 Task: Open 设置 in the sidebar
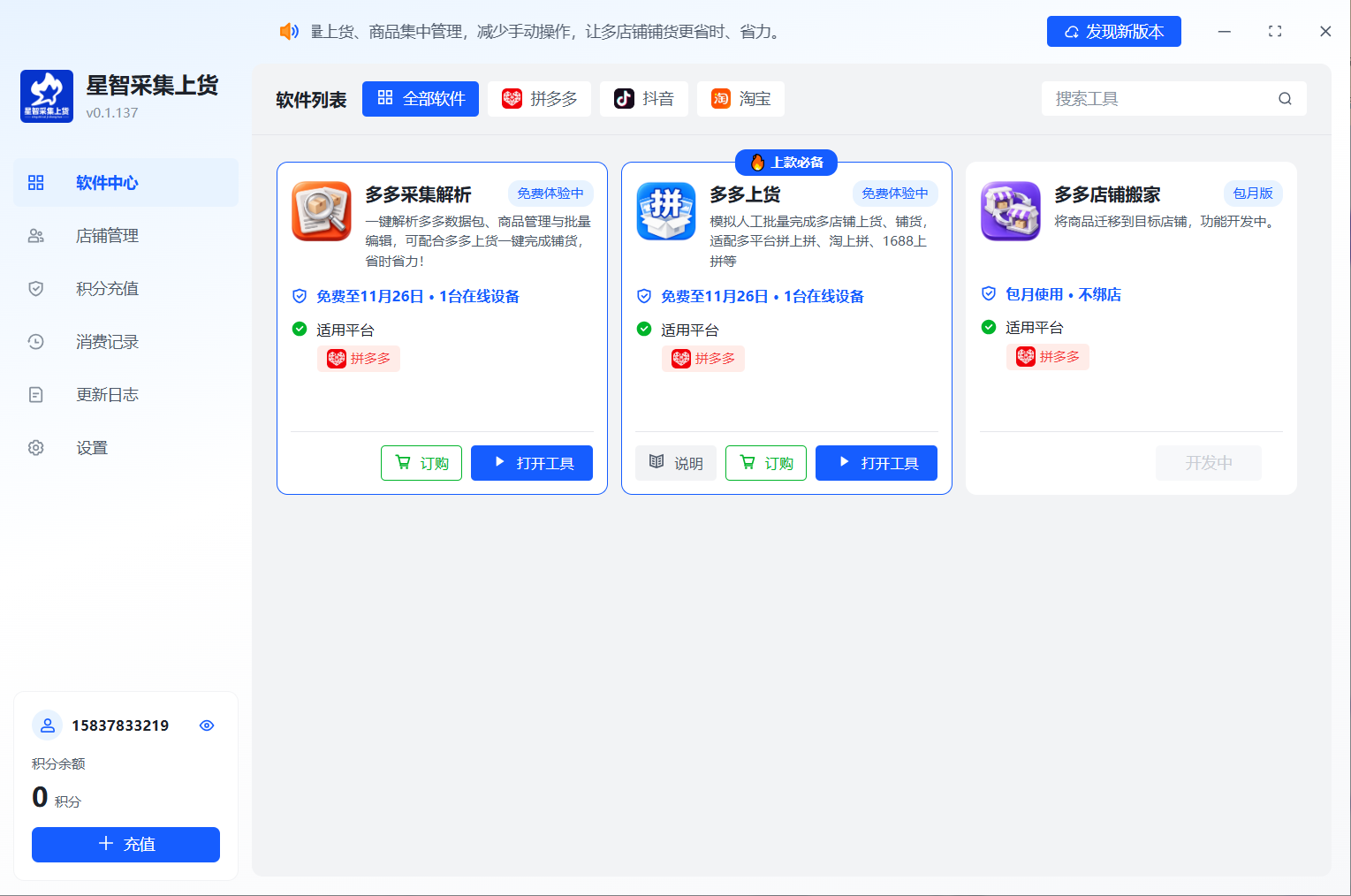pyautogui.click(x=125, y=448)
